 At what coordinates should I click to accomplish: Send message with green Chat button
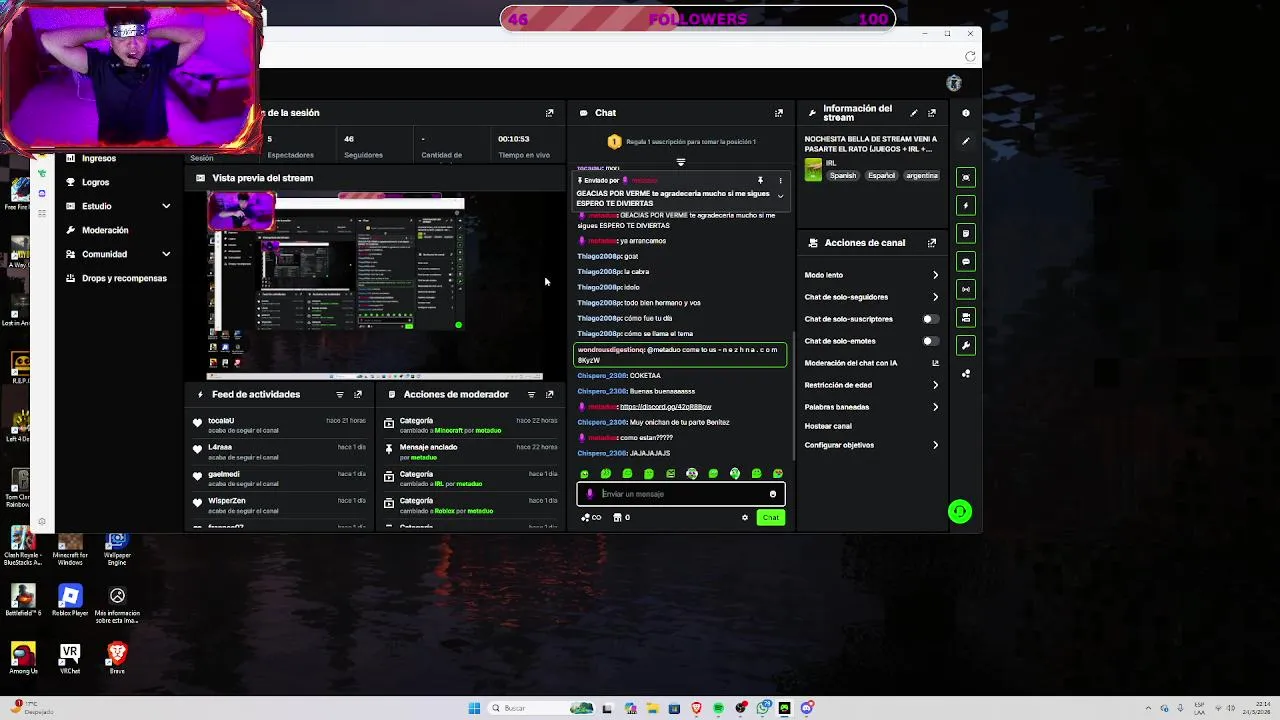tap(770, 517)
